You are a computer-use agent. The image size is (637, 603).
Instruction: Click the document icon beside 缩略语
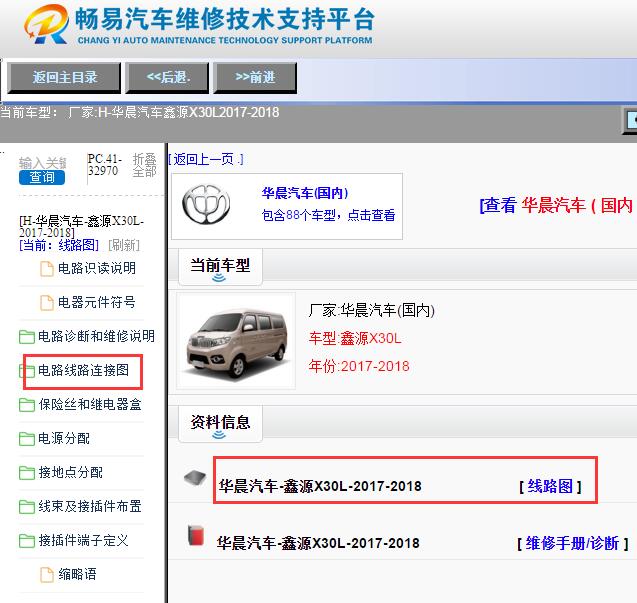point(47,575)
